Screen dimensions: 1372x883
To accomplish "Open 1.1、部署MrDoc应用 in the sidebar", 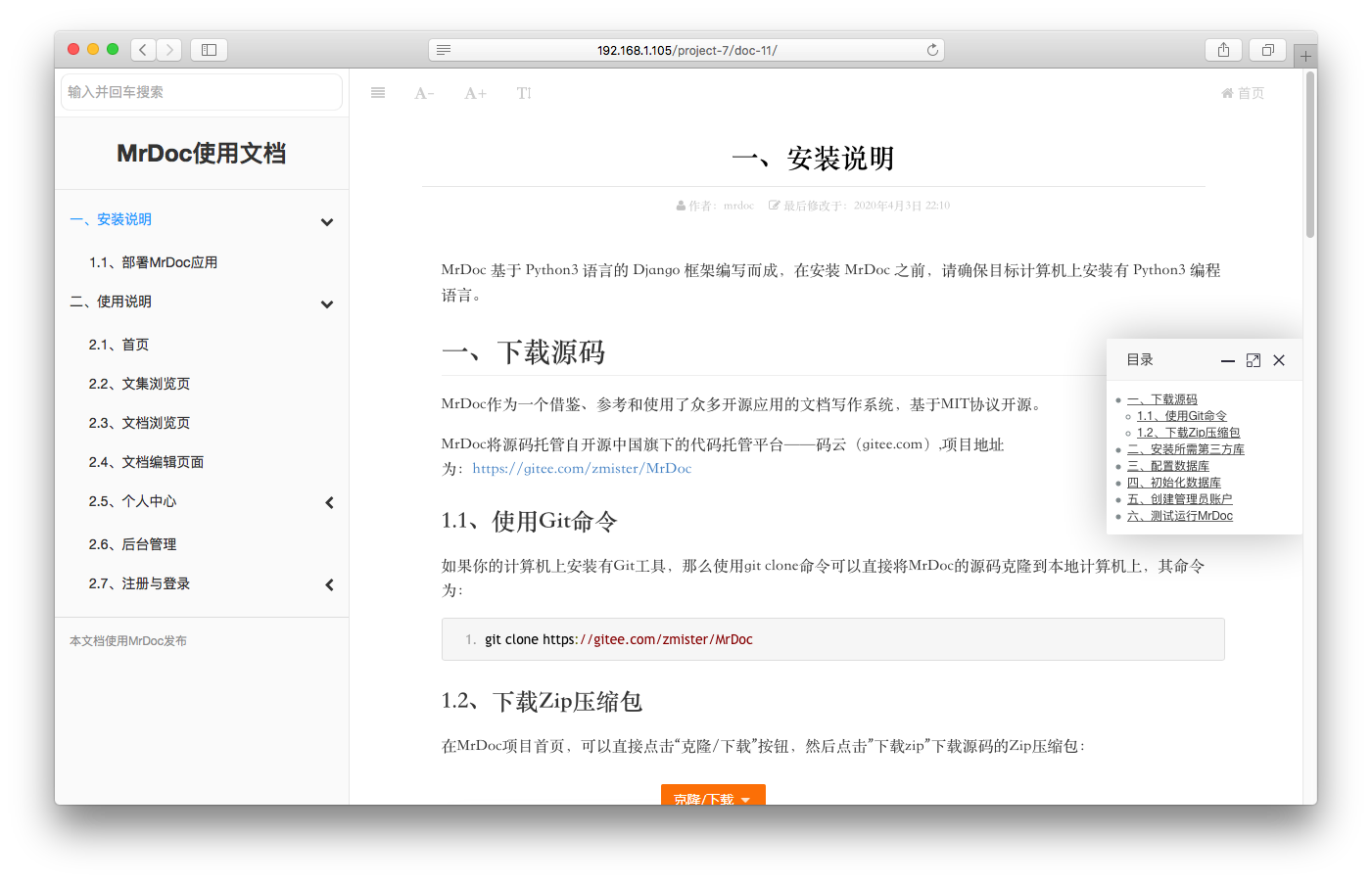I will click(153, 262).
